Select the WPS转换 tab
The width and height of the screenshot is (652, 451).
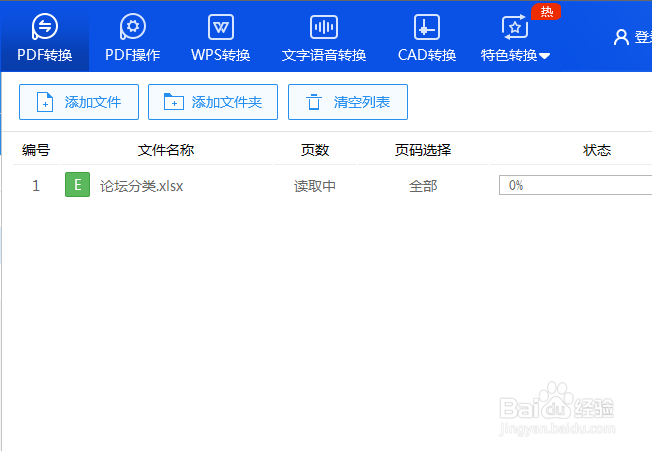pyautogui.click(x=220, y=37)
